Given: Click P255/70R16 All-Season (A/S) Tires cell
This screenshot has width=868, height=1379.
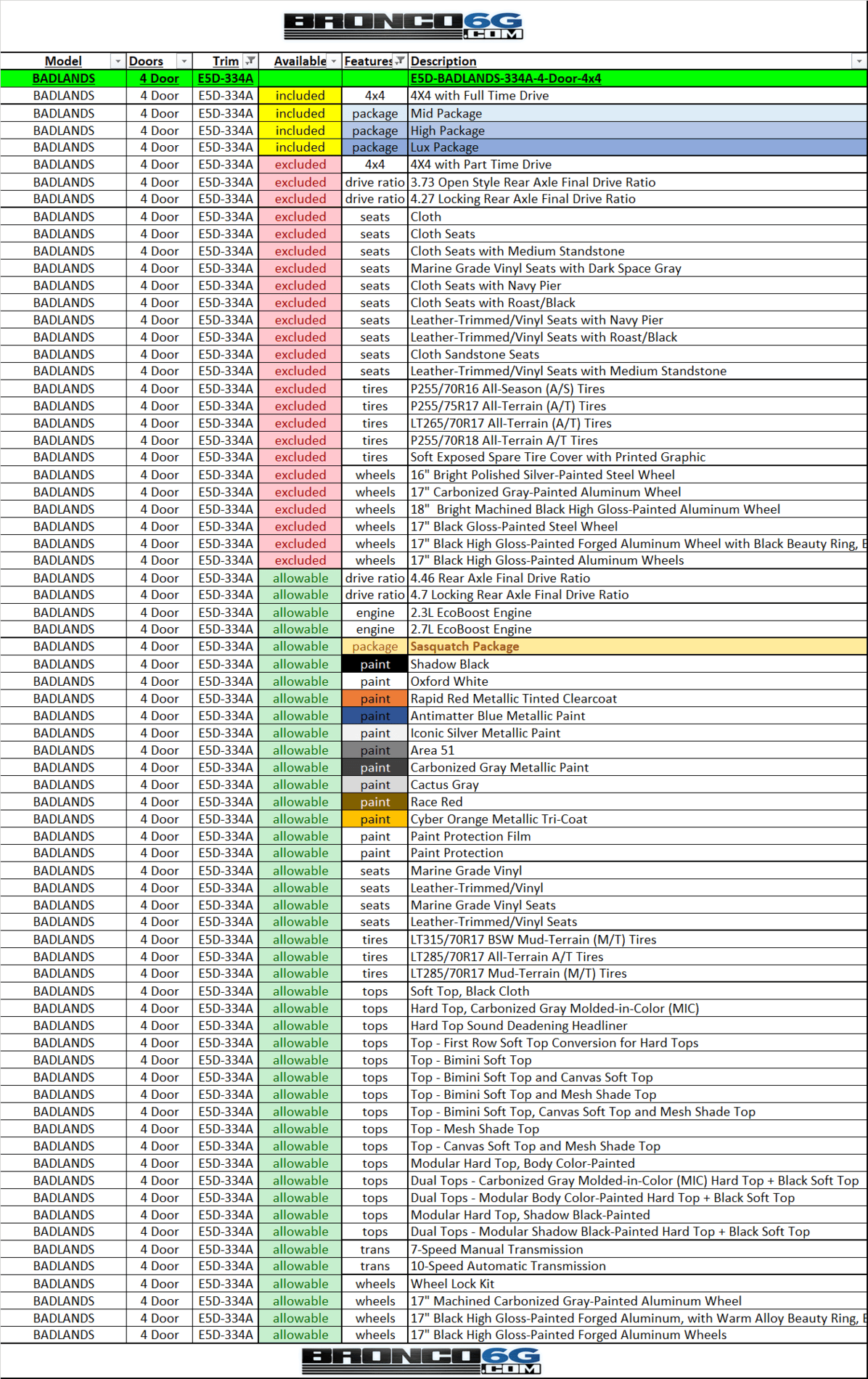Looking at the screenshot, I should click(x=638, y=389).
